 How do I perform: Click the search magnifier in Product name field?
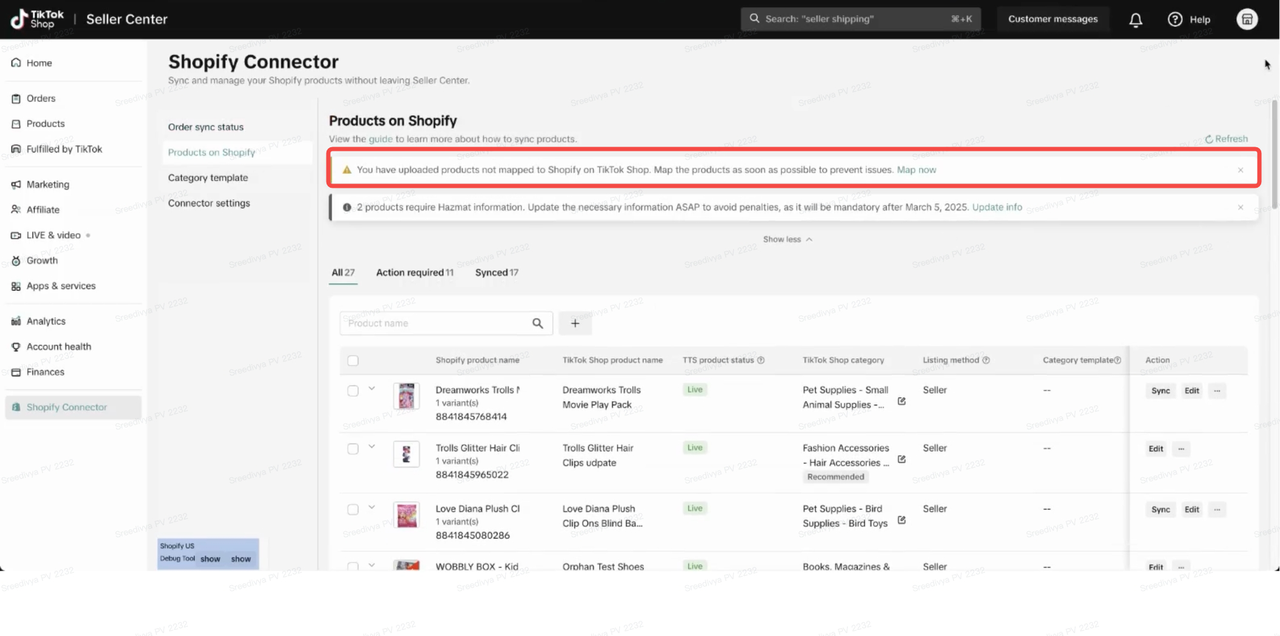[538, 323]
